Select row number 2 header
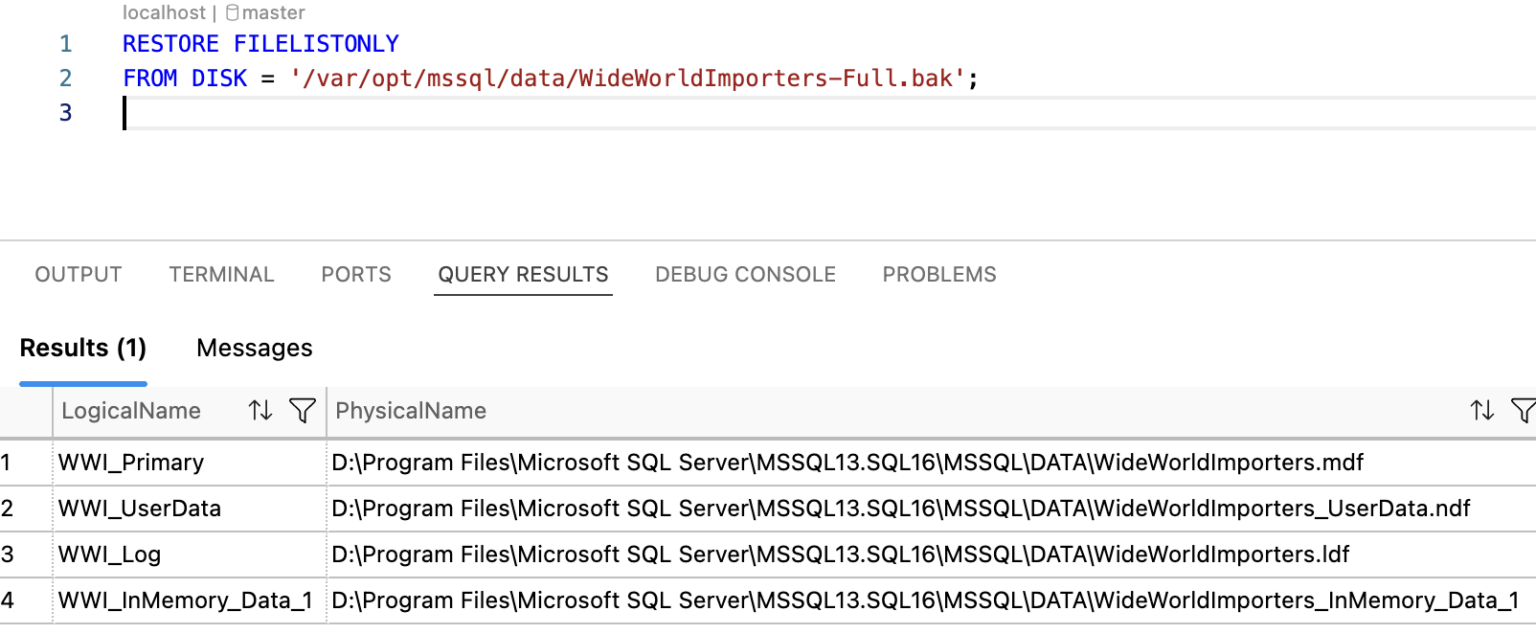The image size is (1536, 634). (x=26, y=508)
